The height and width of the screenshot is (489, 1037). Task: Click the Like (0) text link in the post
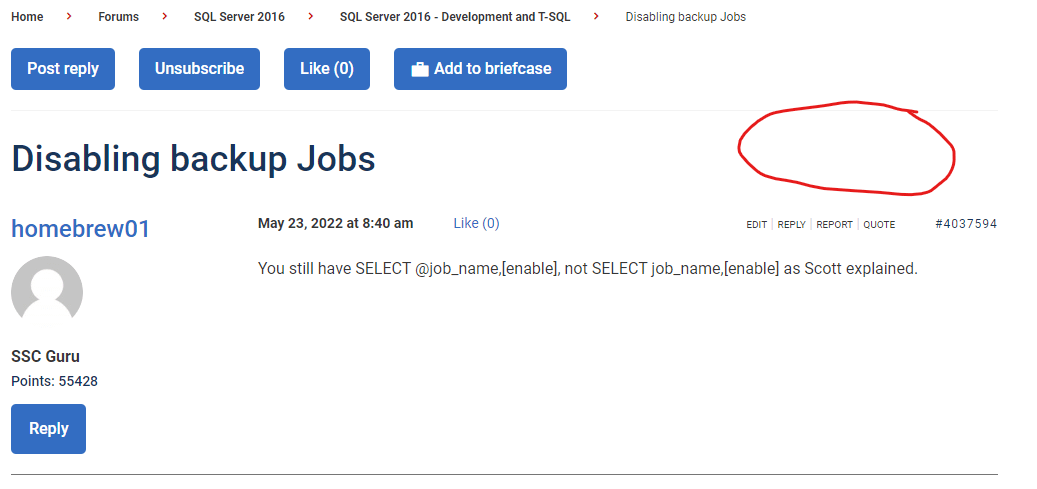click(476, 223)
